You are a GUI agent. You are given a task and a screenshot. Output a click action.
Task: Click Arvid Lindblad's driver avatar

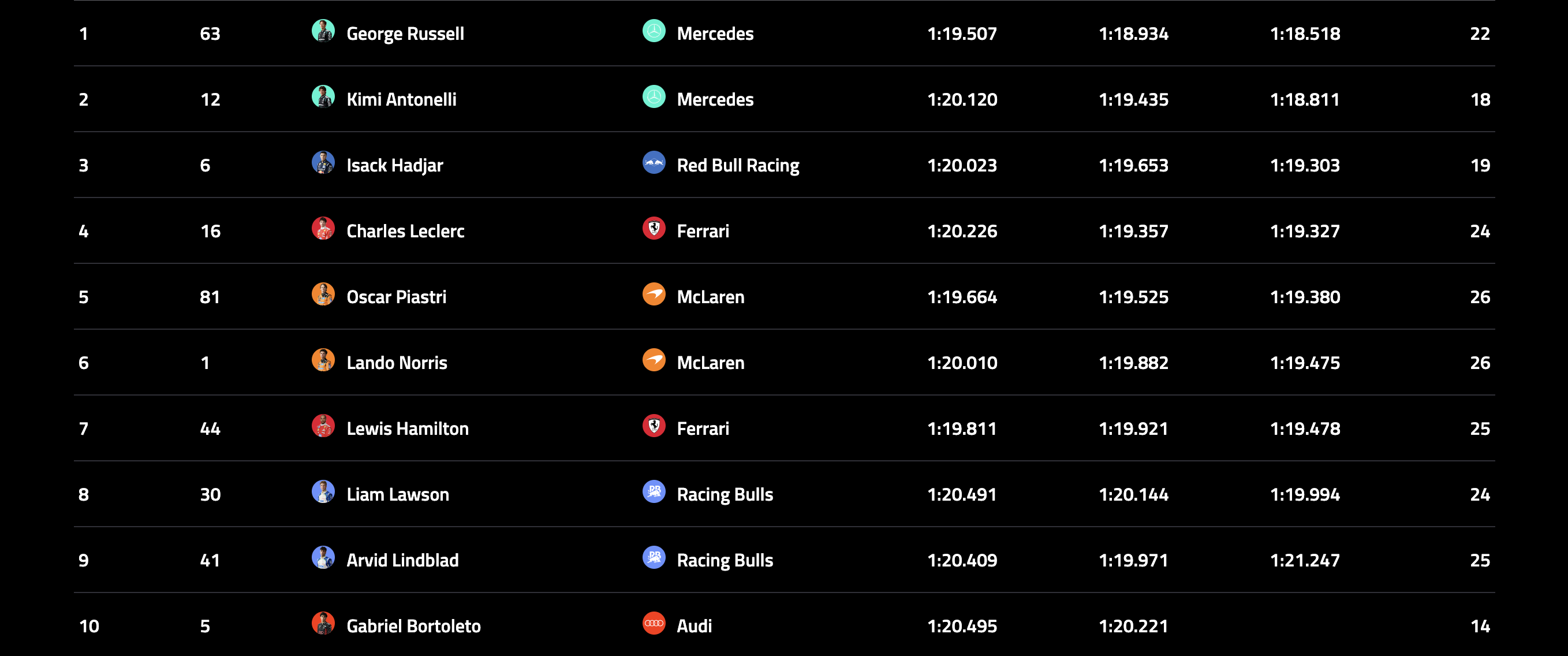[x=323, y=557]
